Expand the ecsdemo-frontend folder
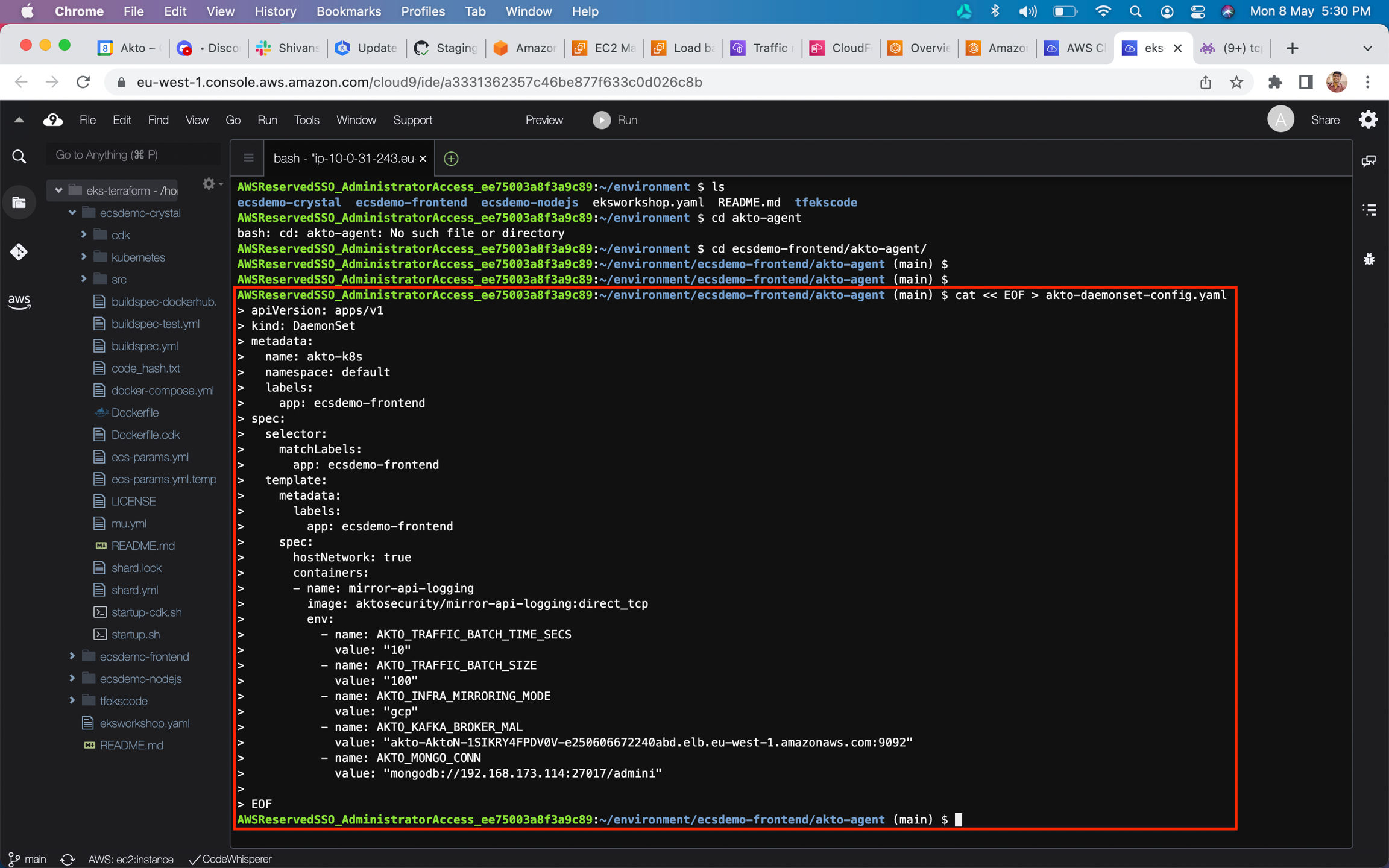 72,656
